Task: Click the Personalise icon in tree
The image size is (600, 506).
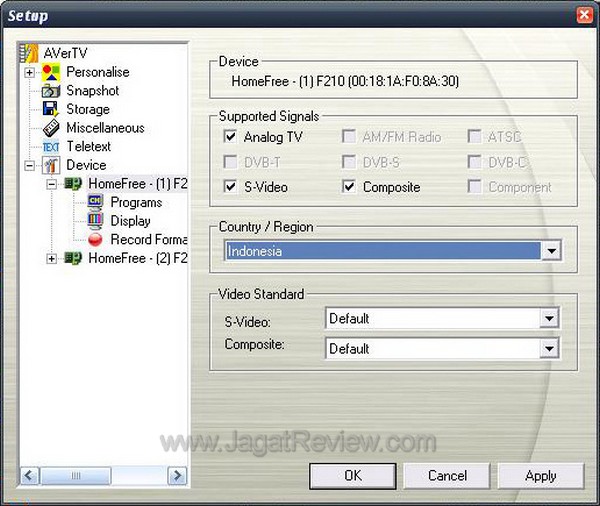Action: coord(51,72)
